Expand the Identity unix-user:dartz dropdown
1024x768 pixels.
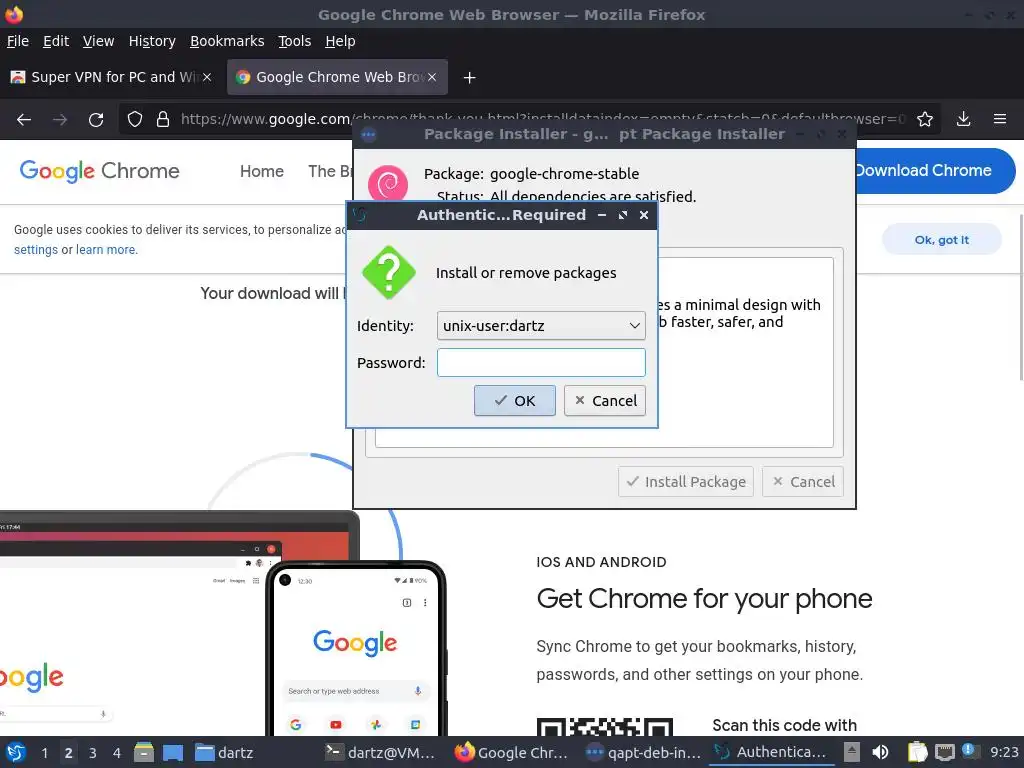(x=541, y=325)
